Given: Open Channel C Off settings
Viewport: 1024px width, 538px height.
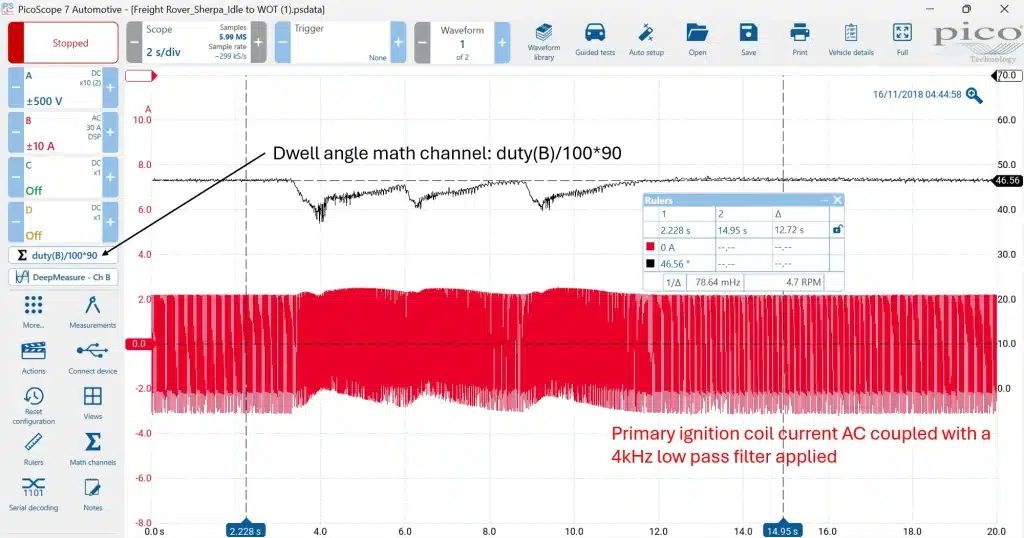Looking at the screenshot, I should point(63,177).
